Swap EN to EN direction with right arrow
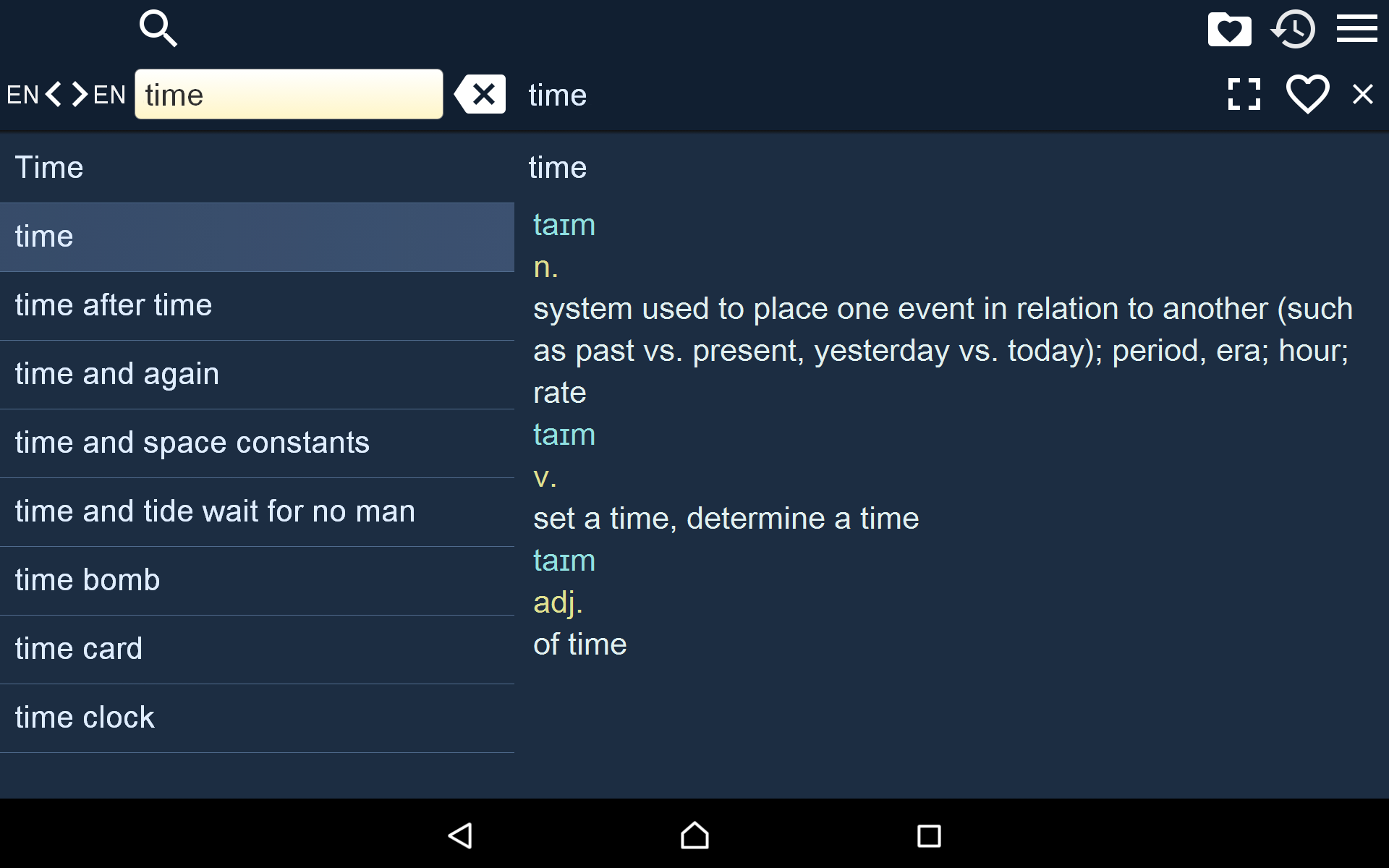Screen dimensions: 1389x868 (78, 94)
